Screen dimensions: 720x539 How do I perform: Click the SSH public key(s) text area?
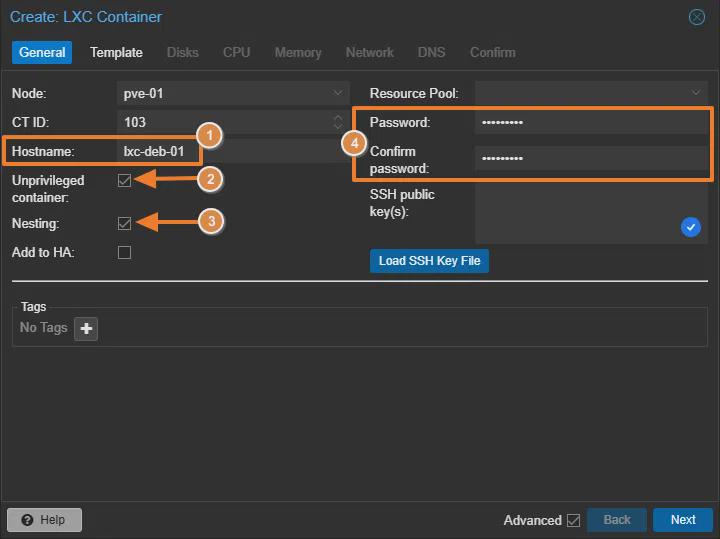591,213
